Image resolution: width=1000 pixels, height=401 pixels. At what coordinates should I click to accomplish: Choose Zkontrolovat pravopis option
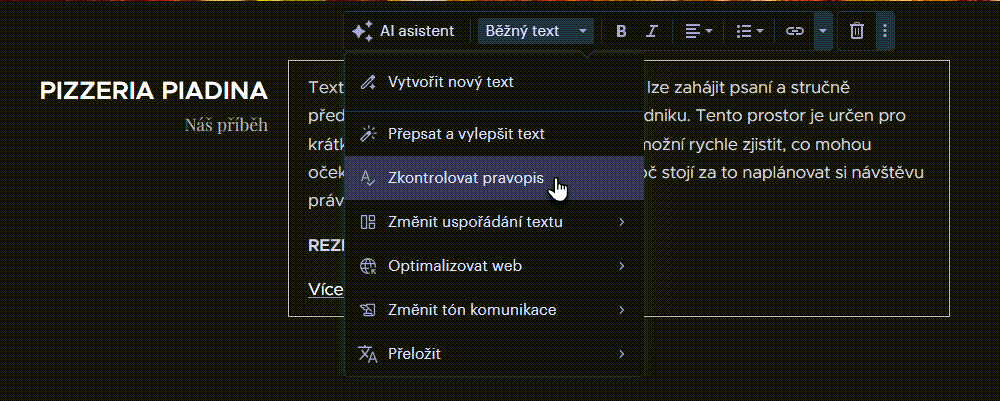tap(466, 178)
